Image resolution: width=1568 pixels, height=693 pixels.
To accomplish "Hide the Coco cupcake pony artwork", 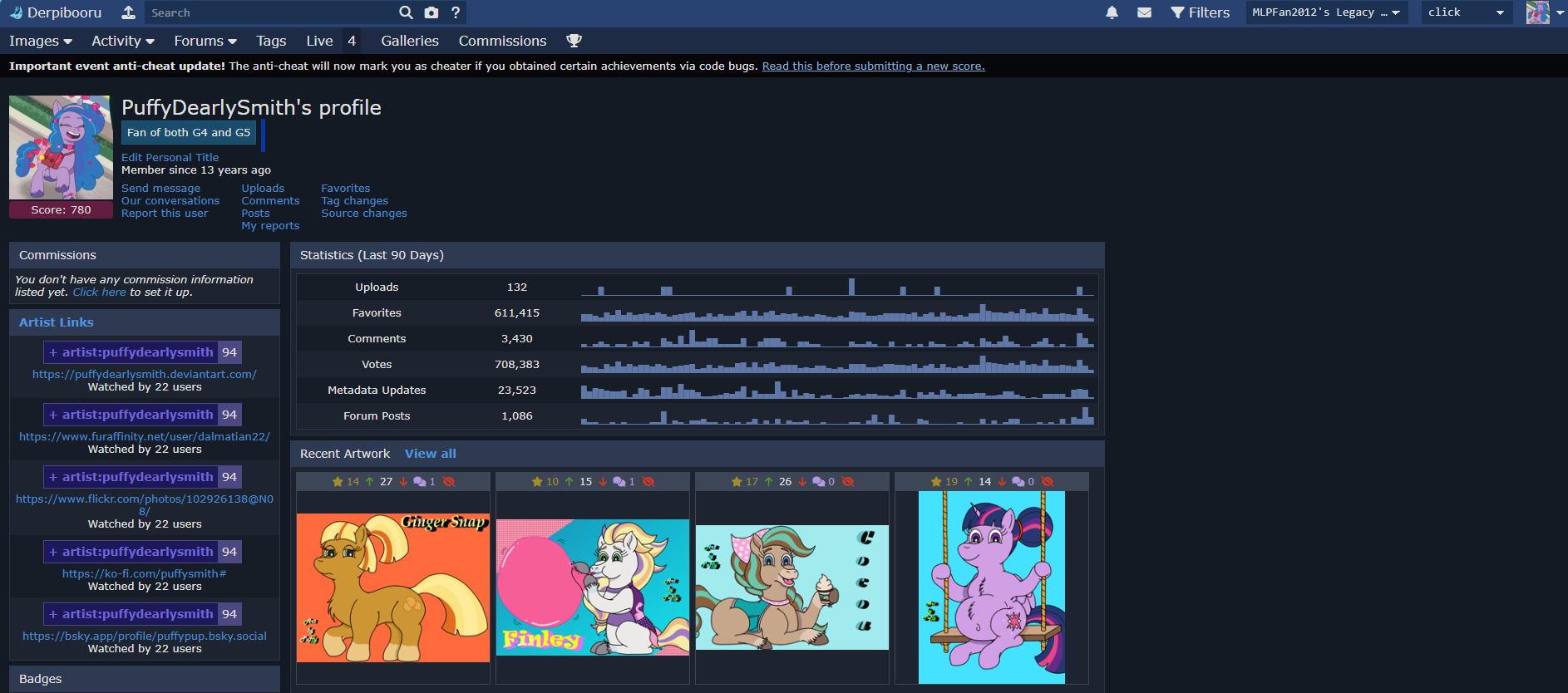I will tap(848, 482).
